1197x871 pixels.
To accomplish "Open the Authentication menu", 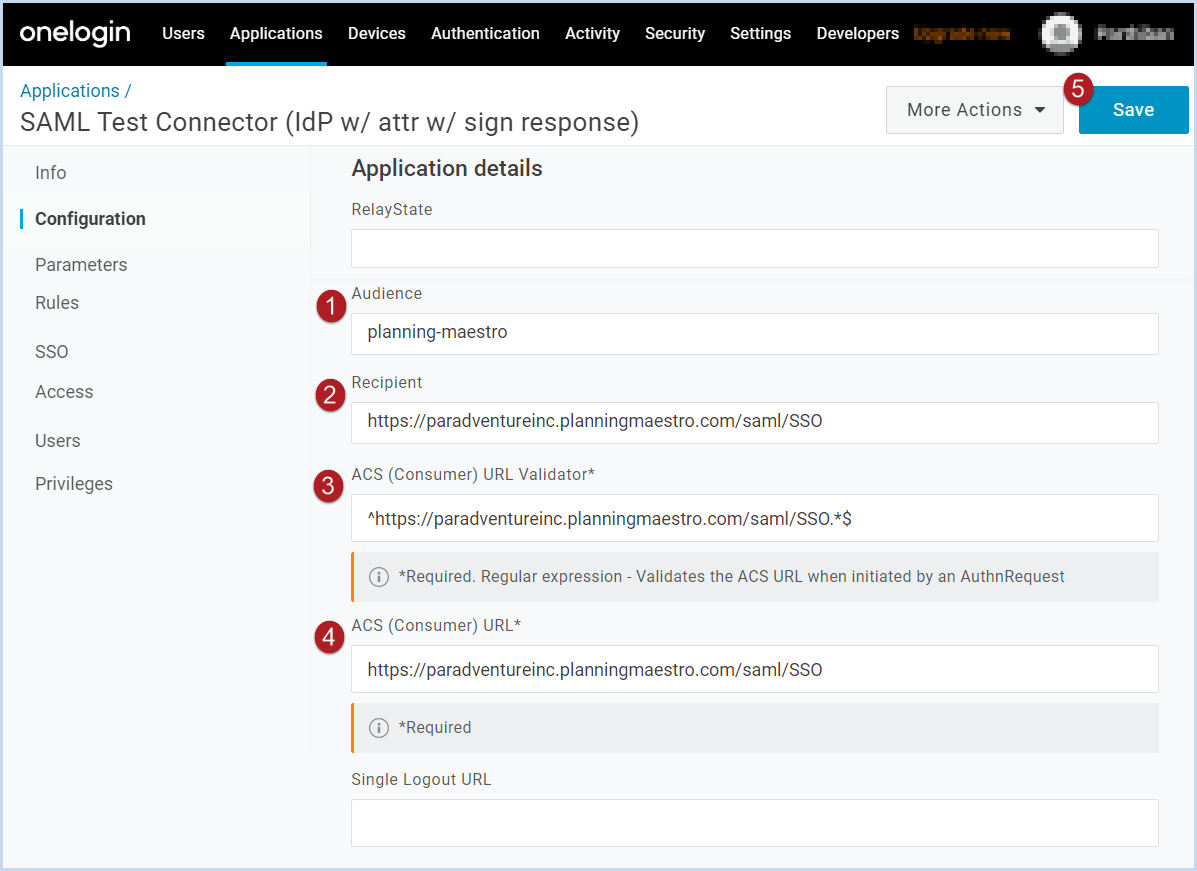I will (485, 34).
